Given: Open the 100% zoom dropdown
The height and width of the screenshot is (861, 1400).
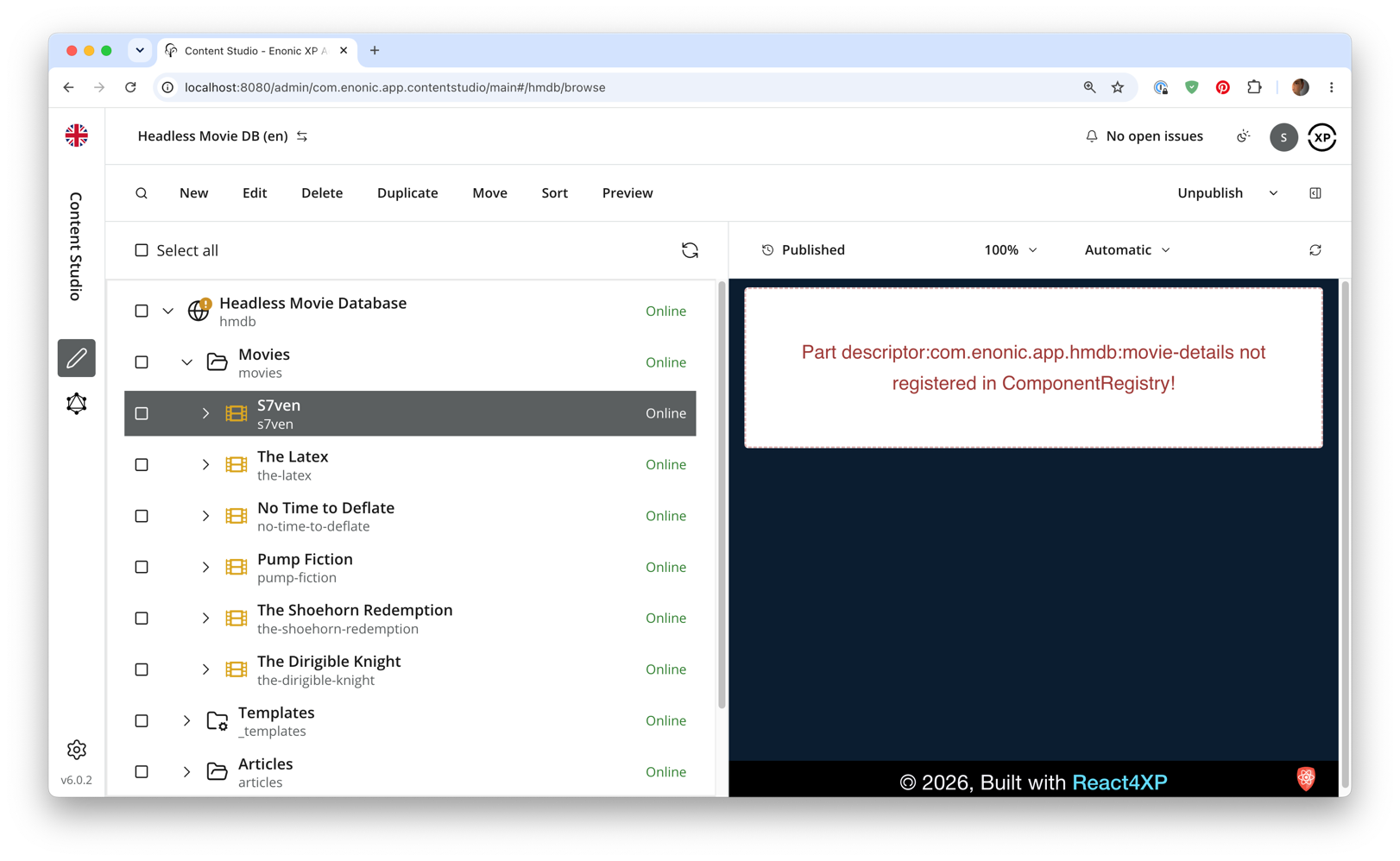Looking at the screenshot, I should tap(1011, 250).
